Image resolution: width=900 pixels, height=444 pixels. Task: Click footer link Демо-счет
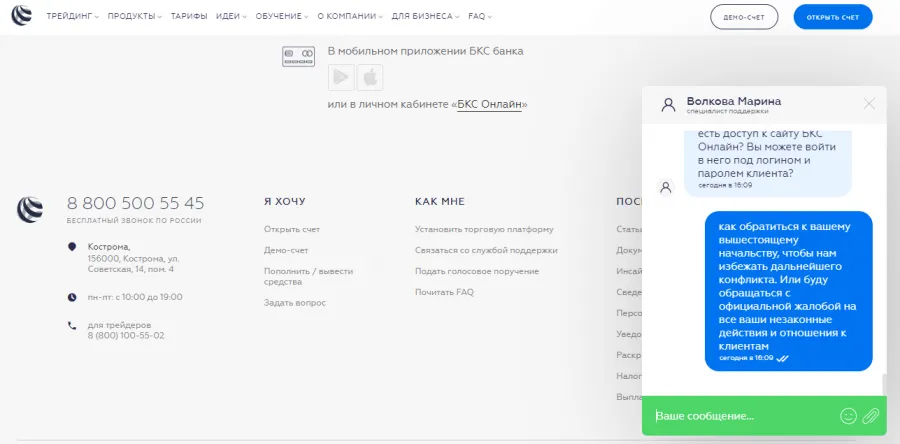286,251
